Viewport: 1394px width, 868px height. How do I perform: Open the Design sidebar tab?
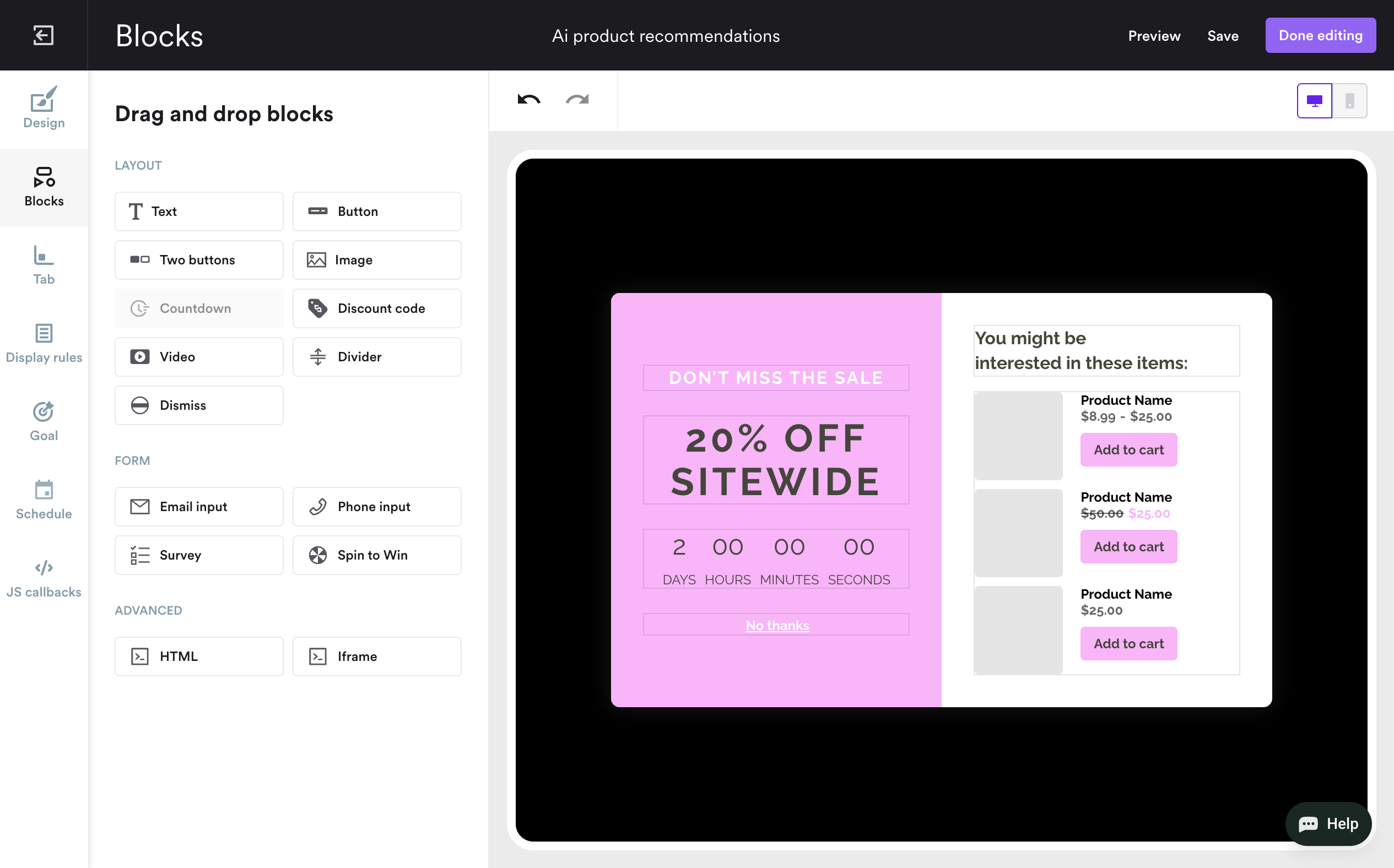[44, 109]
